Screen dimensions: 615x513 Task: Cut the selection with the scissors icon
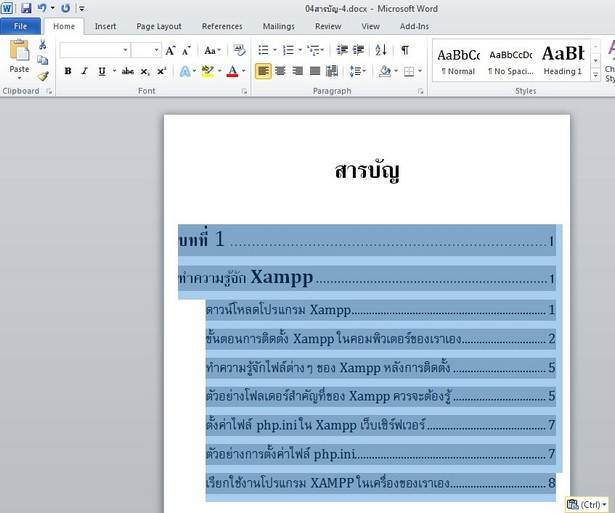pos(42,45)
